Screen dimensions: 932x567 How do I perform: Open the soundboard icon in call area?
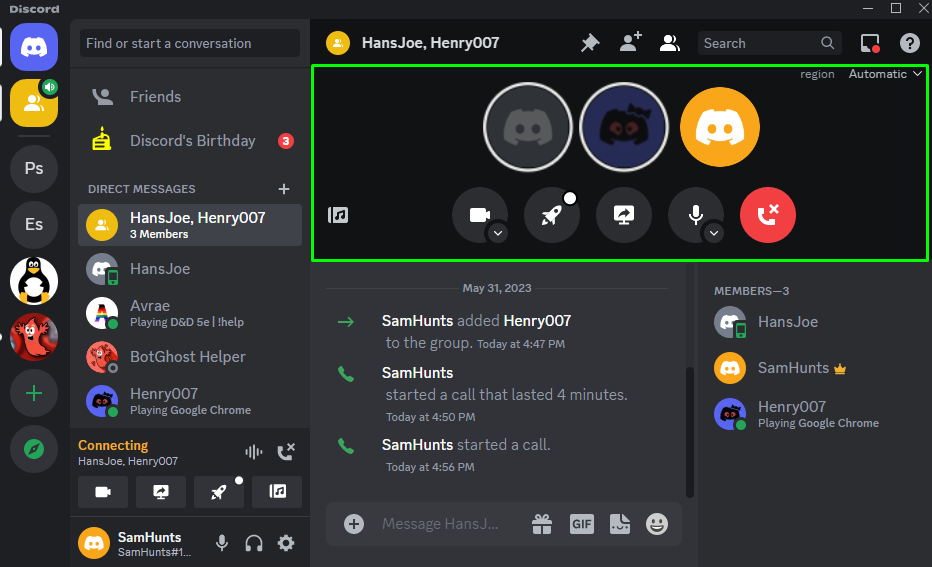(338, 215)
